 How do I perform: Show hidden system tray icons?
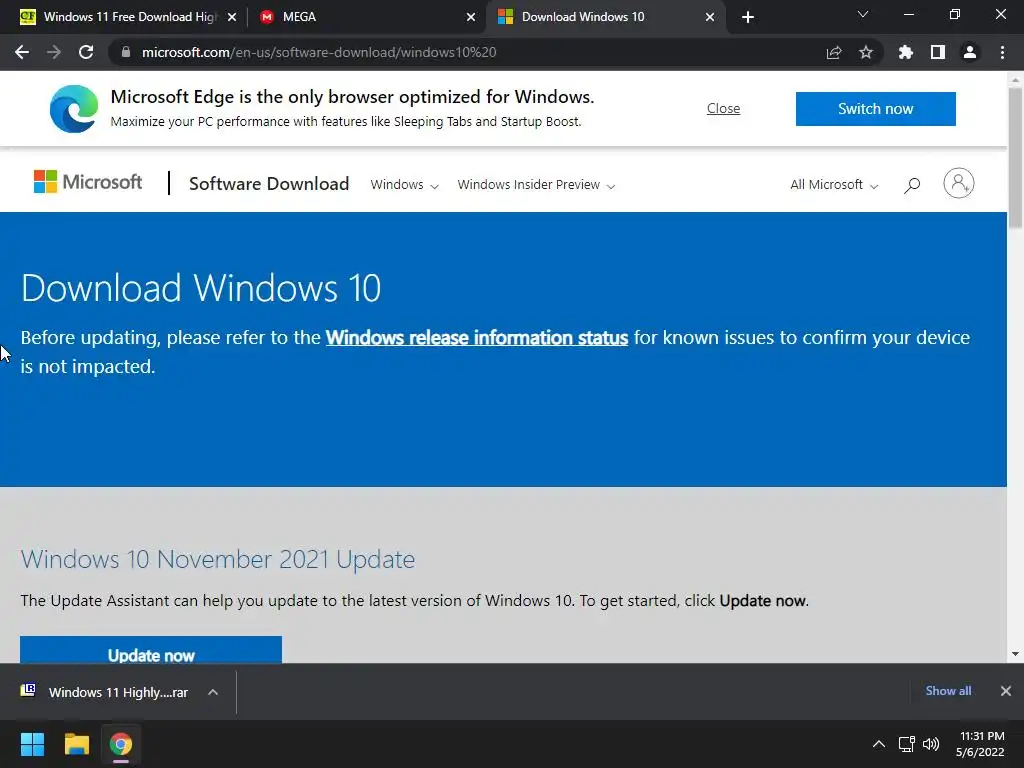coord(879,744)
